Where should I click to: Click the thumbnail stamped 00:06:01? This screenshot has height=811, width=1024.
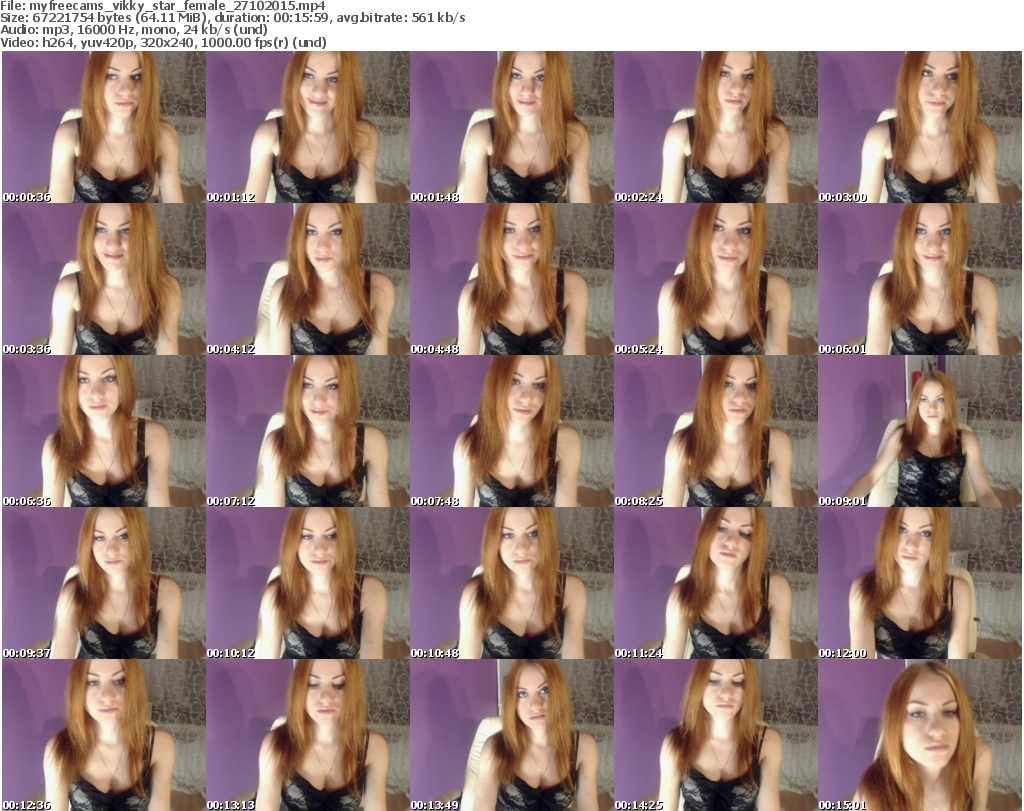(x=920, y=279)
